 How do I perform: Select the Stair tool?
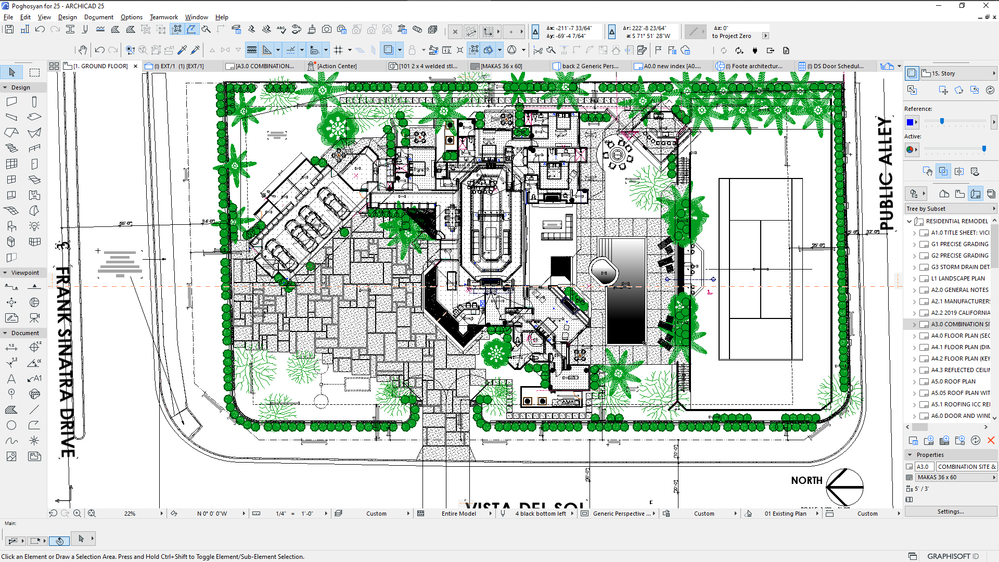tap(11, 148)
